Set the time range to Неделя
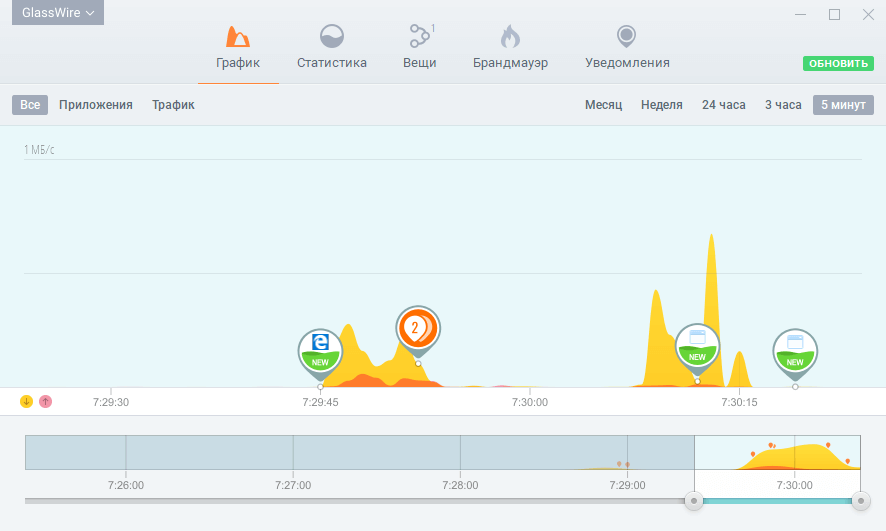This screenshot has width=886, height=531. [x=662, y=105]
